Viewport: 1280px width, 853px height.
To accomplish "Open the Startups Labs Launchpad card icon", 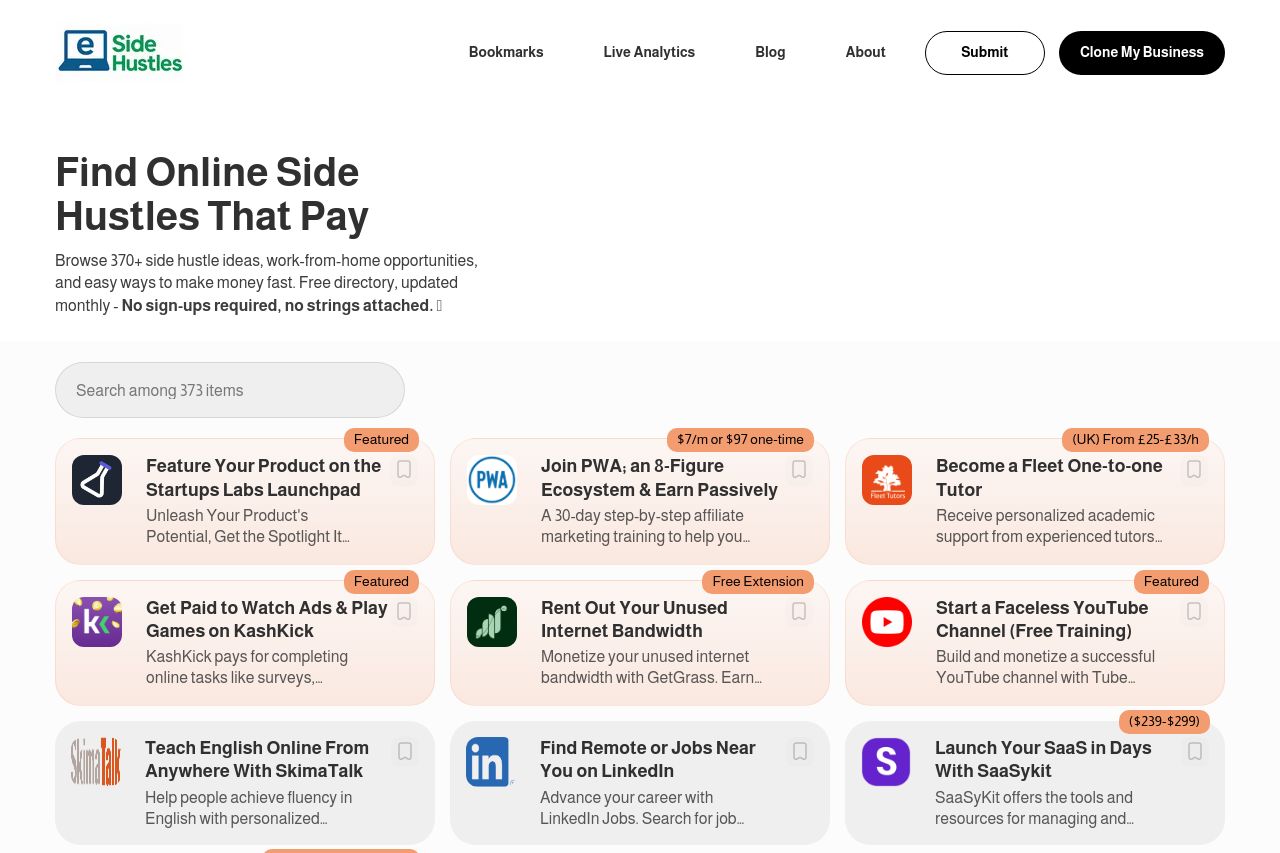I will coord(97,480).
